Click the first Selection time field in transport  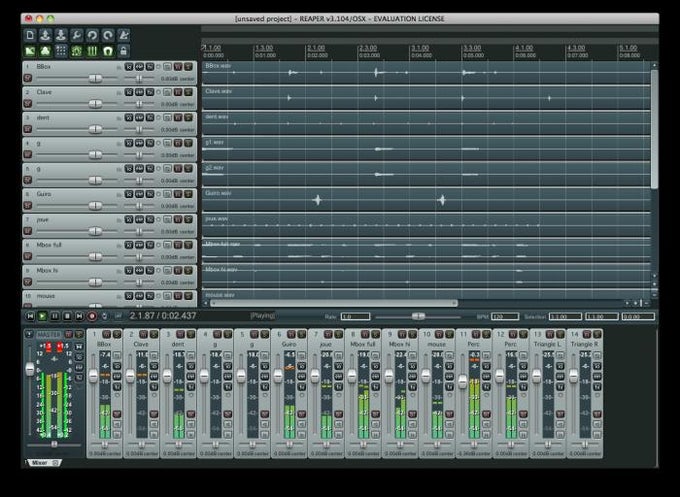(566, 317)
